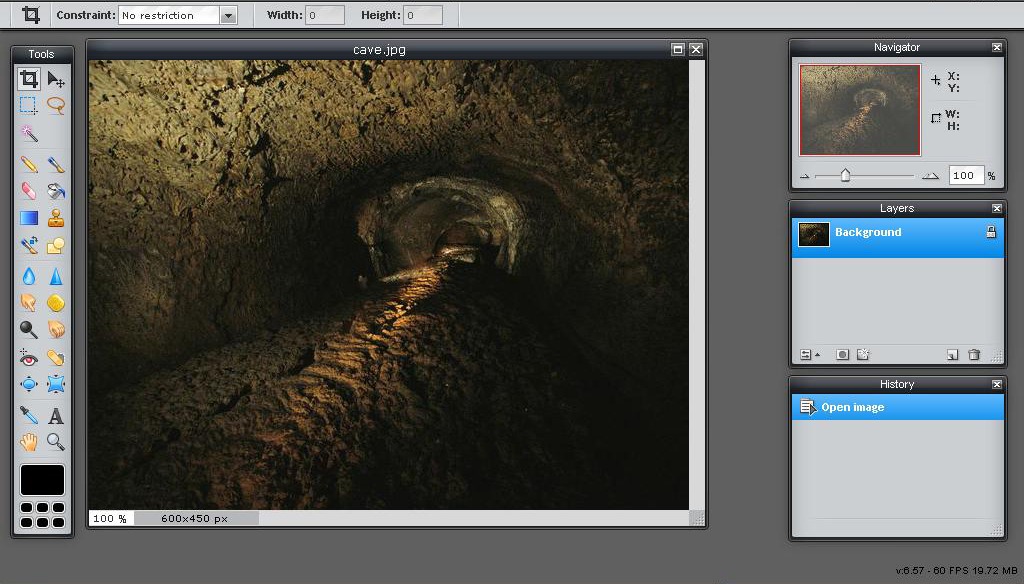Viewport: 1024px width, 584px height.
Task: Select the Type text tool
Action: coord(56,415)
